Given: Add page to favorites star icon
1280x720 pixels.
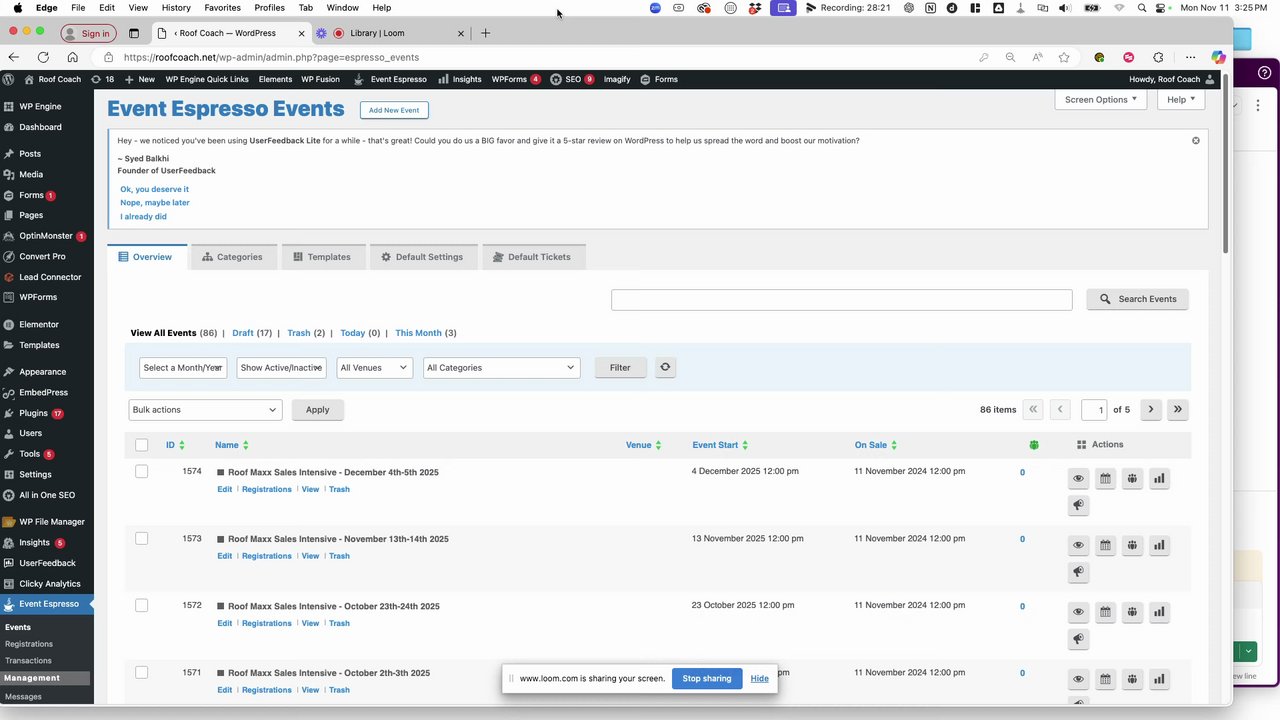Looking at the screenshot, I should coord(1064,57).
